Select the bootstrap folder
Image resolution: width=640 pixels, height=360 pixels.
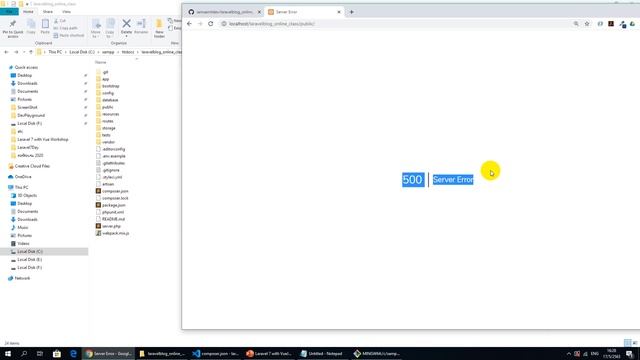(110, 86)
